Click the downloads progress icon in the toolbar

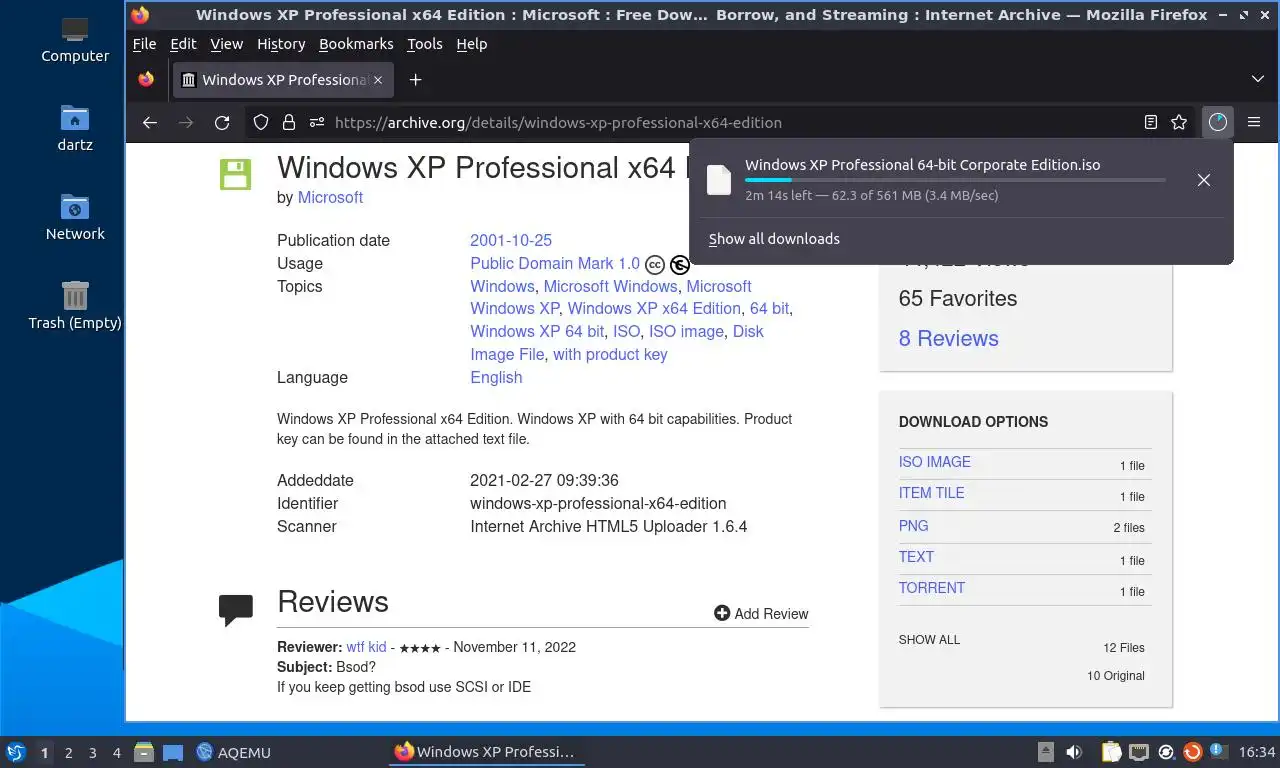(x=1217, y=122)
